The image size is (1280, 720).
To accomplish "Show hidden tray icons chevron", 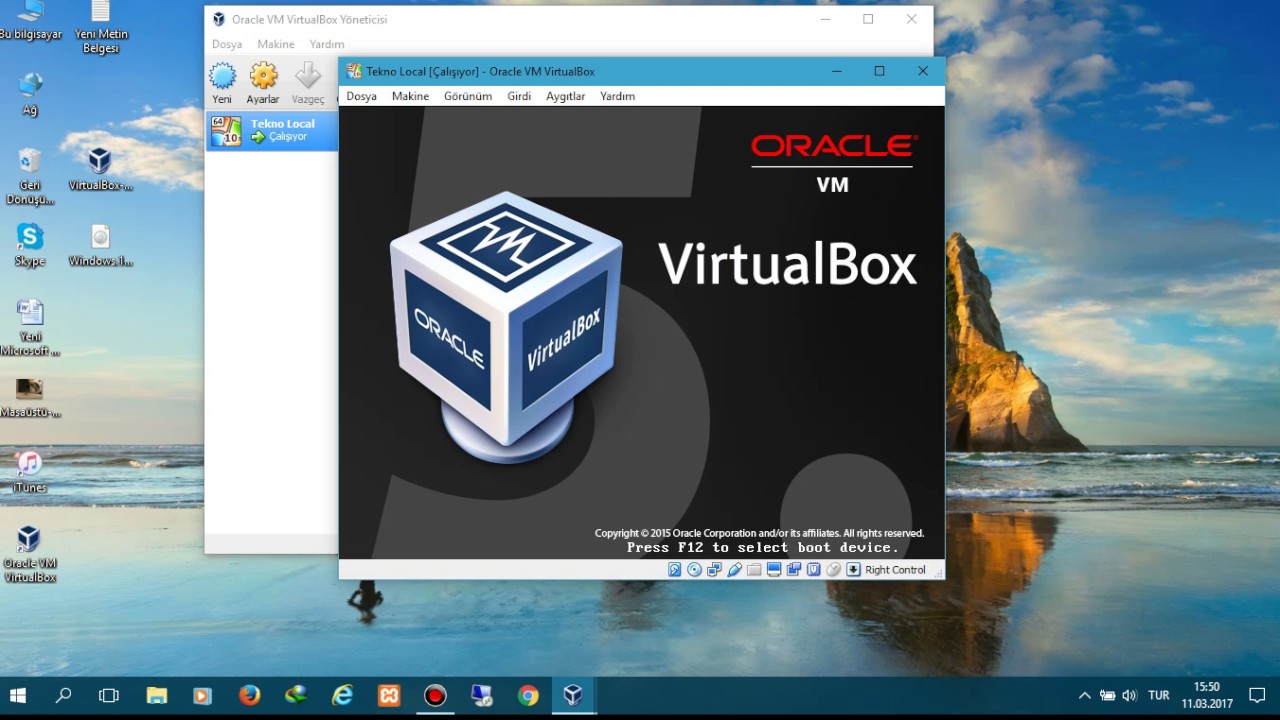I will point(1084,696).
